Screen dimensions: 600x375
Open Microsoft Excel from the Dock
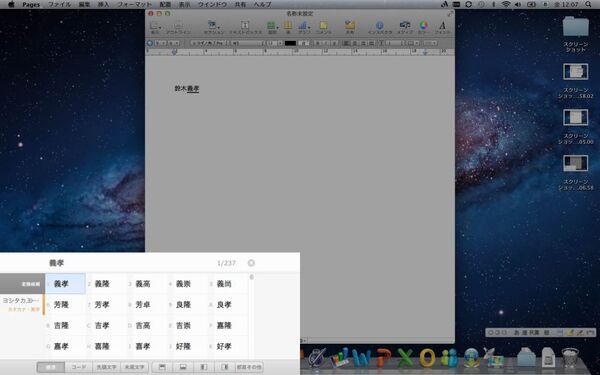(x=405, y=357)
